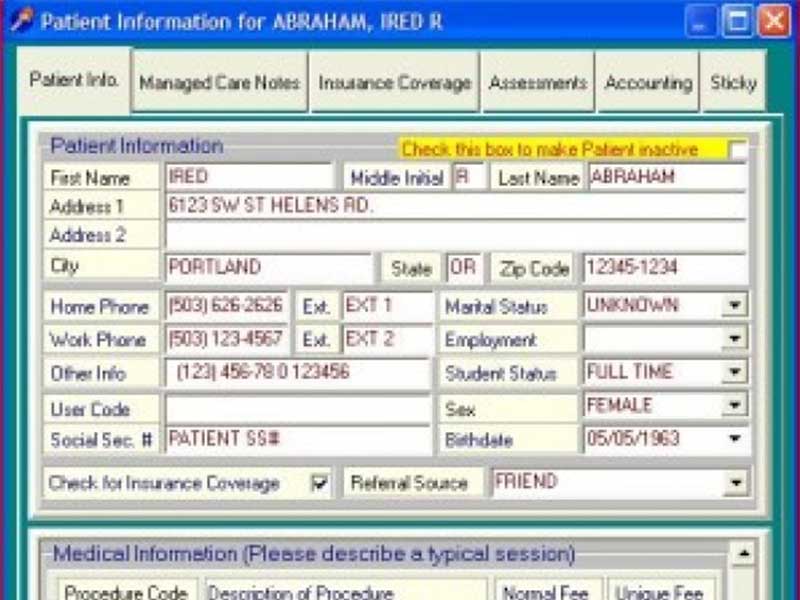Switch to the Patient Info tab
This screenshot has height=600, width=800.
click(x=73, y=80)
